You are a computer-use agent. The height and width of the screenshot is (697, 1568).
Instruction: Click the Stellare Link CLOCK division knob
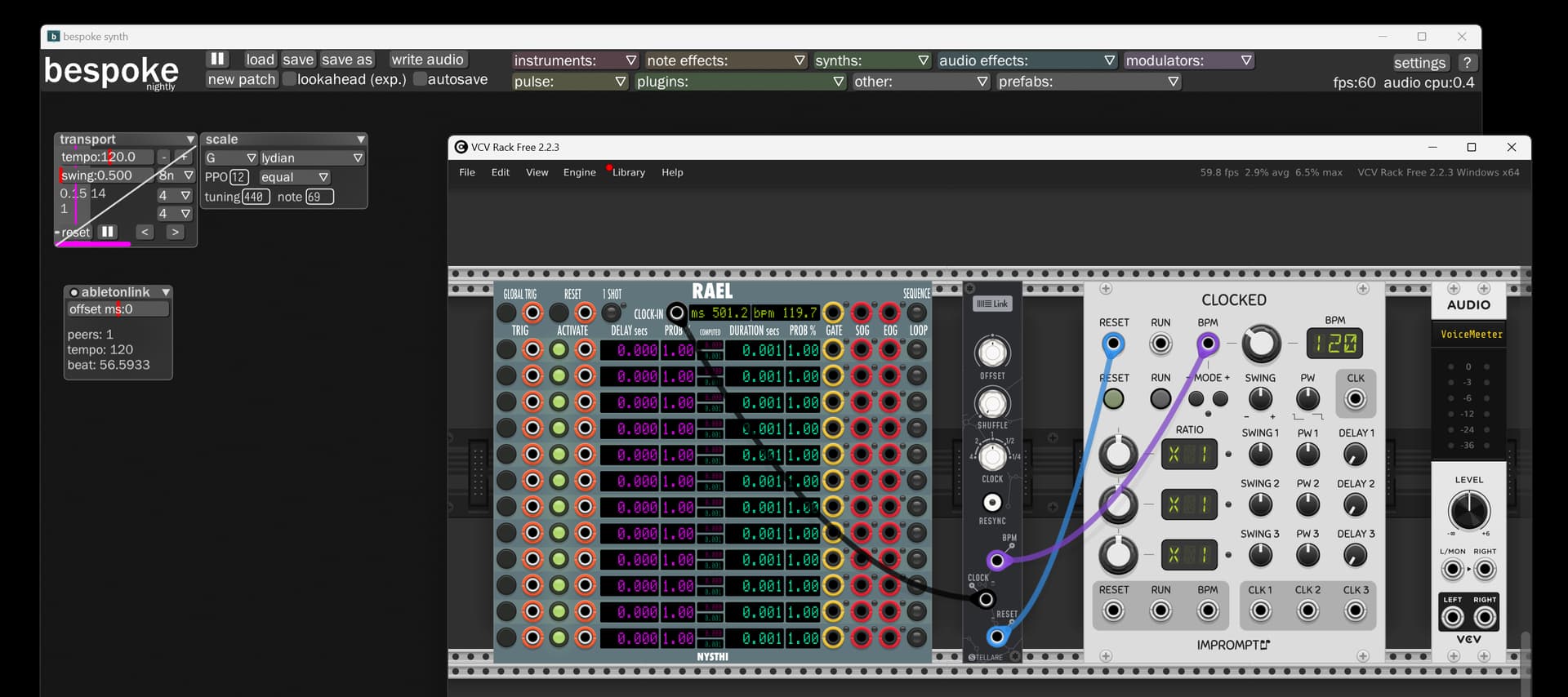[x=992, y=455]
